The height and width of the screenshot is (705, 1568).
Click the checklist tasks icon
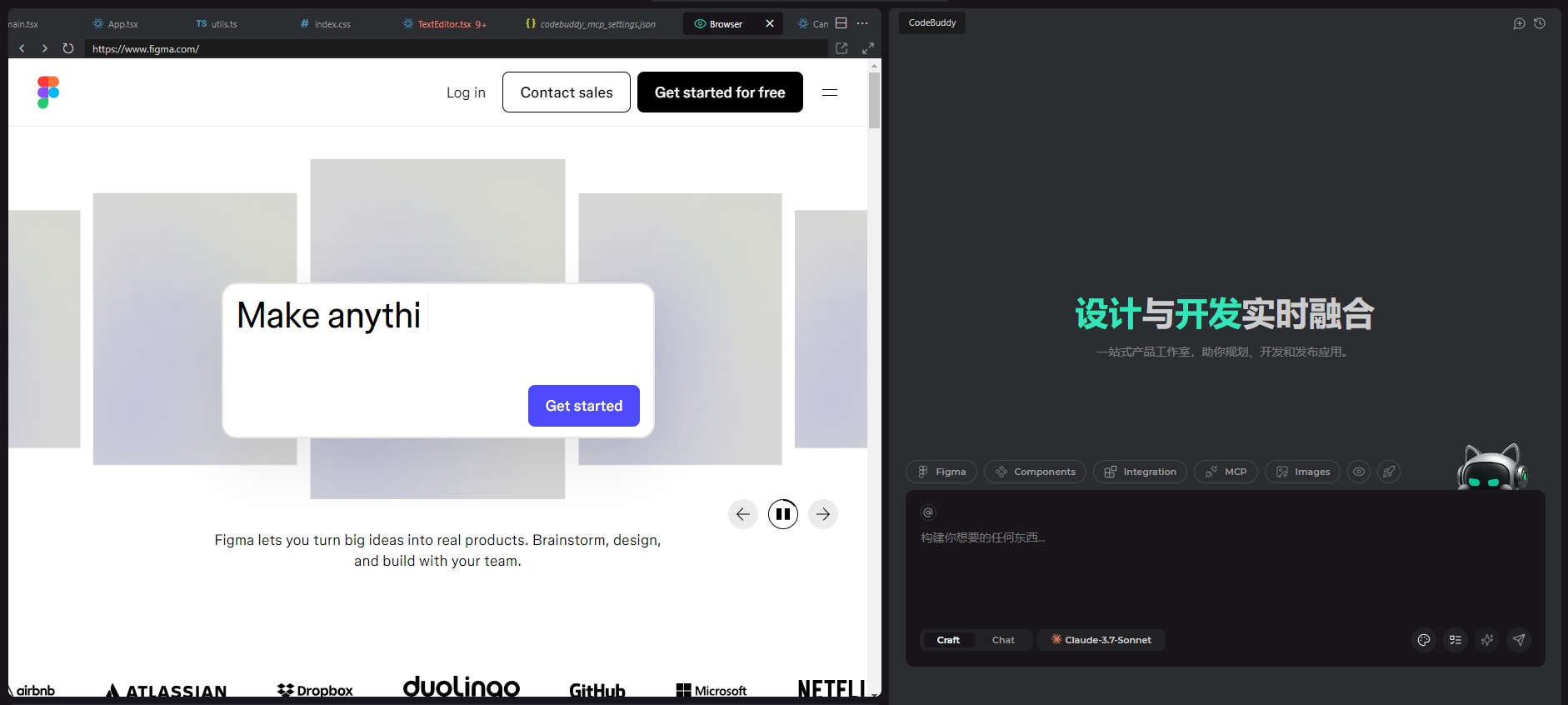1456,640
